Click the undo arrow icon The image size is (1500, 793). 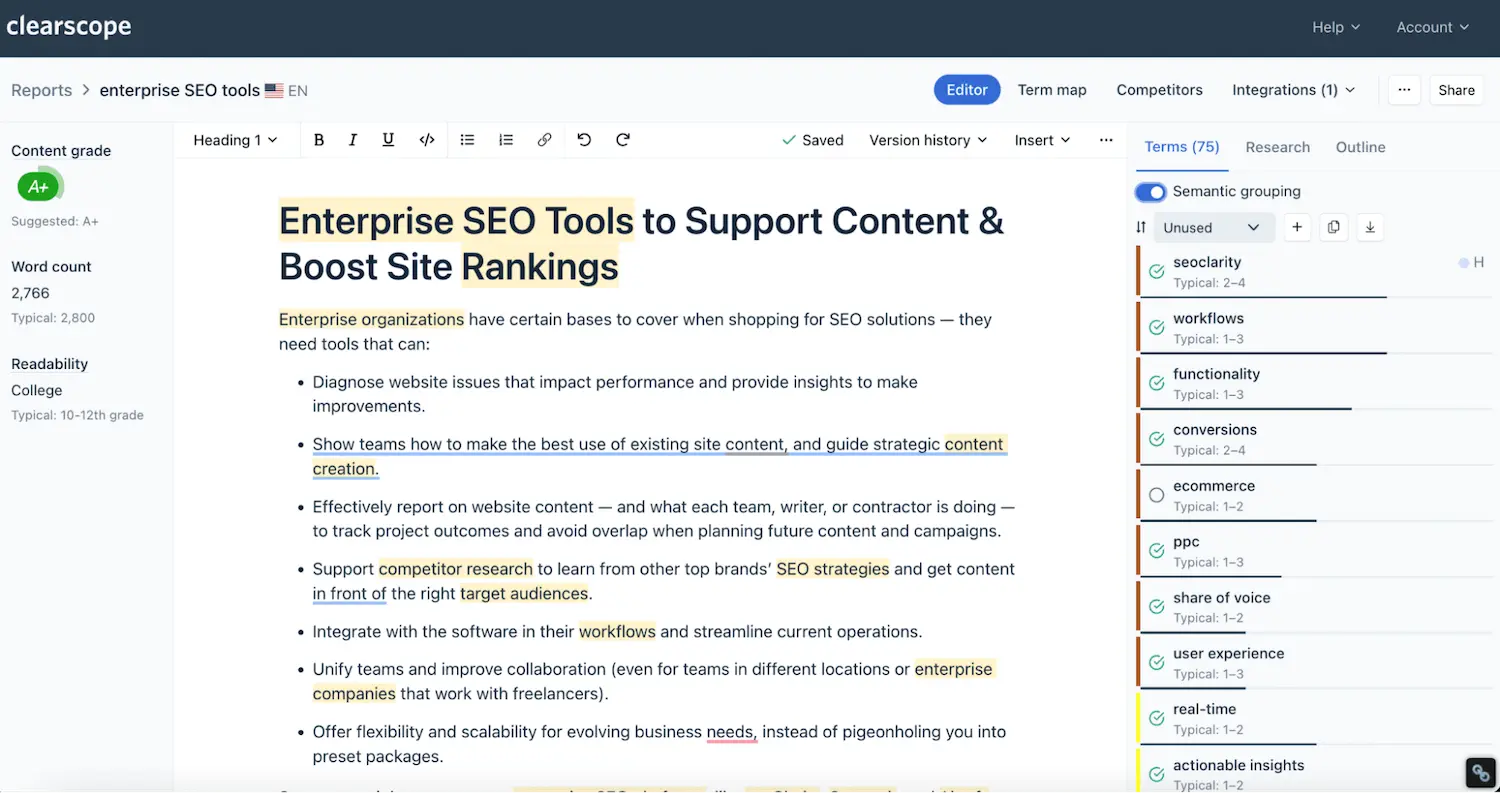point(584,140)
